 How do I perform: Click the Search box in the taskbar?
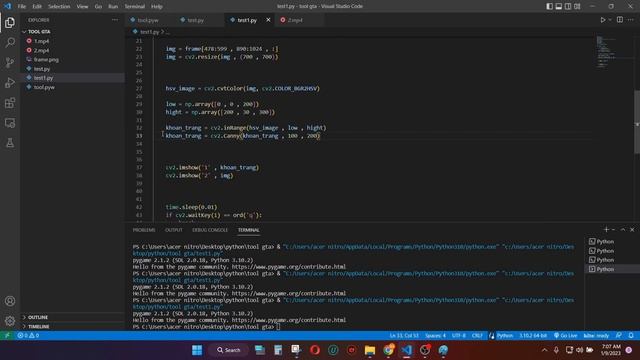click(x=229, y=350)
